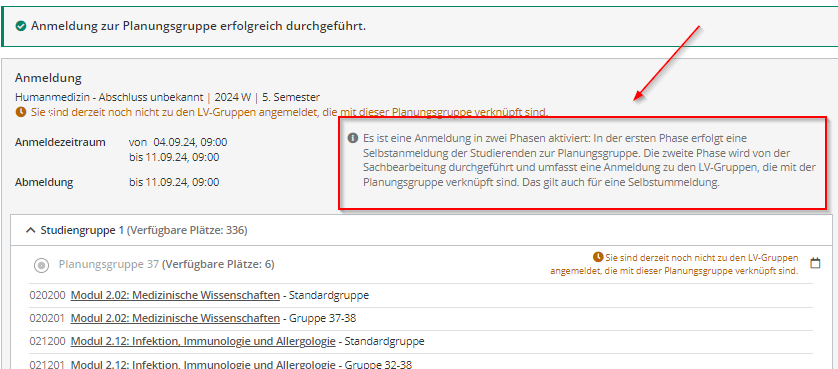
Task: Select the Planungsgruppe 37 radio button
Action: [x=42, y=265]
